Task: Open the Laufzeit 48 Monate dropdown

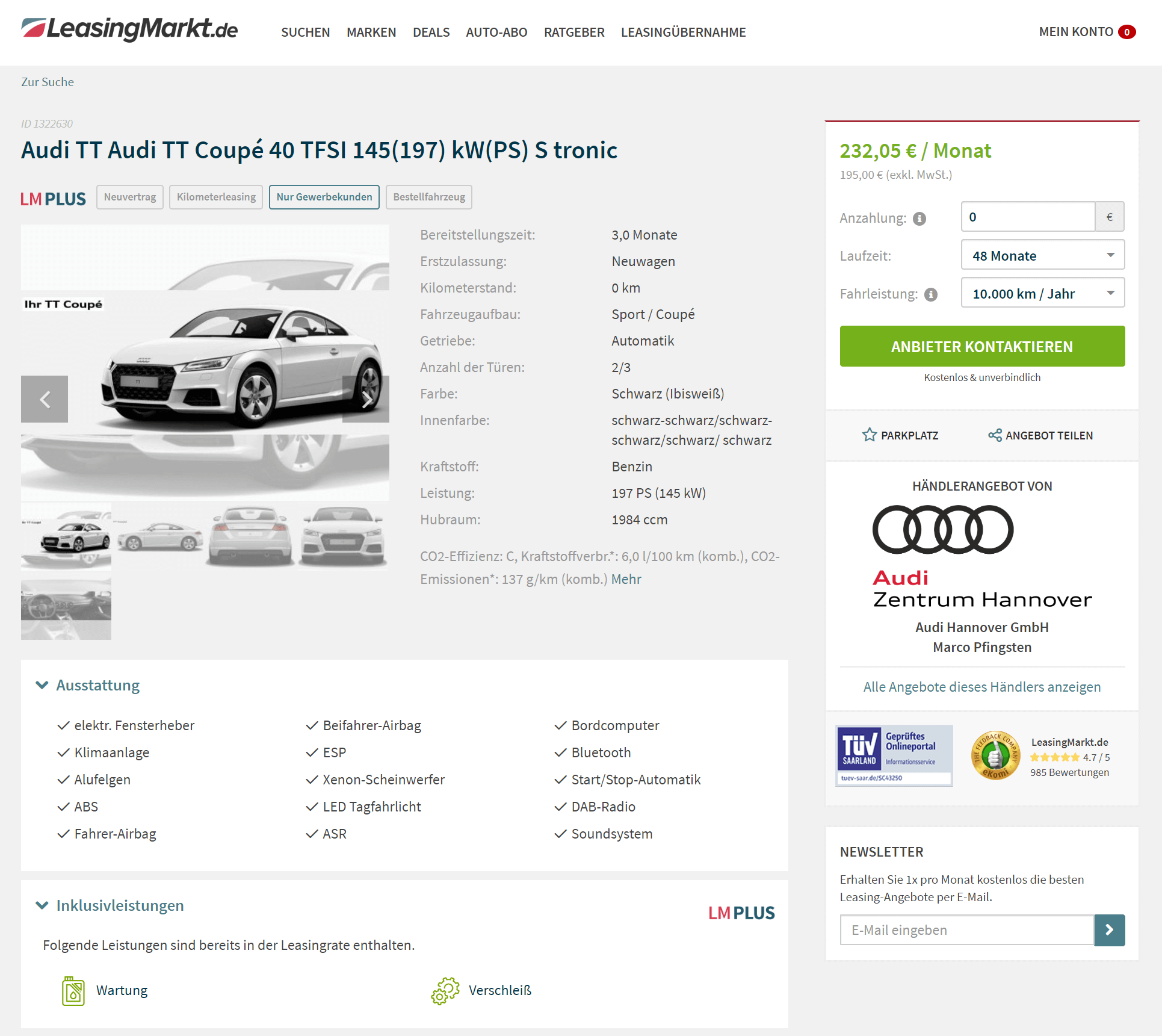Action: point(1043,255)
